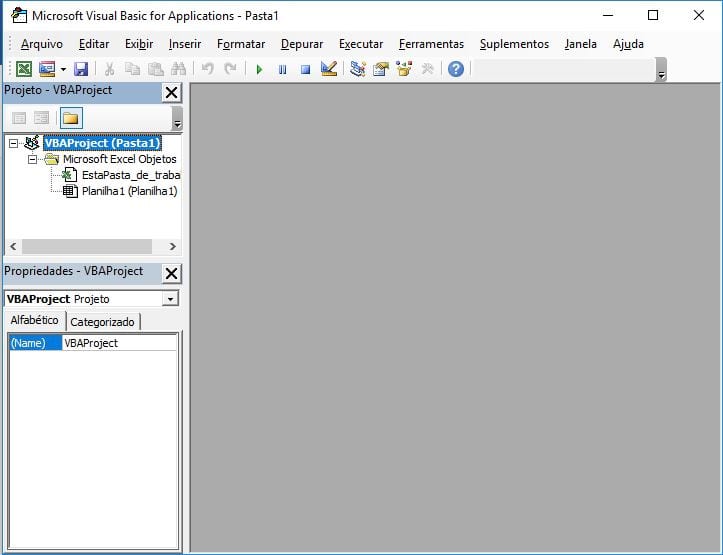The image size is (723, 555).
Task: Click the Paste clipboard icon
Action: [x=155, y=69]
